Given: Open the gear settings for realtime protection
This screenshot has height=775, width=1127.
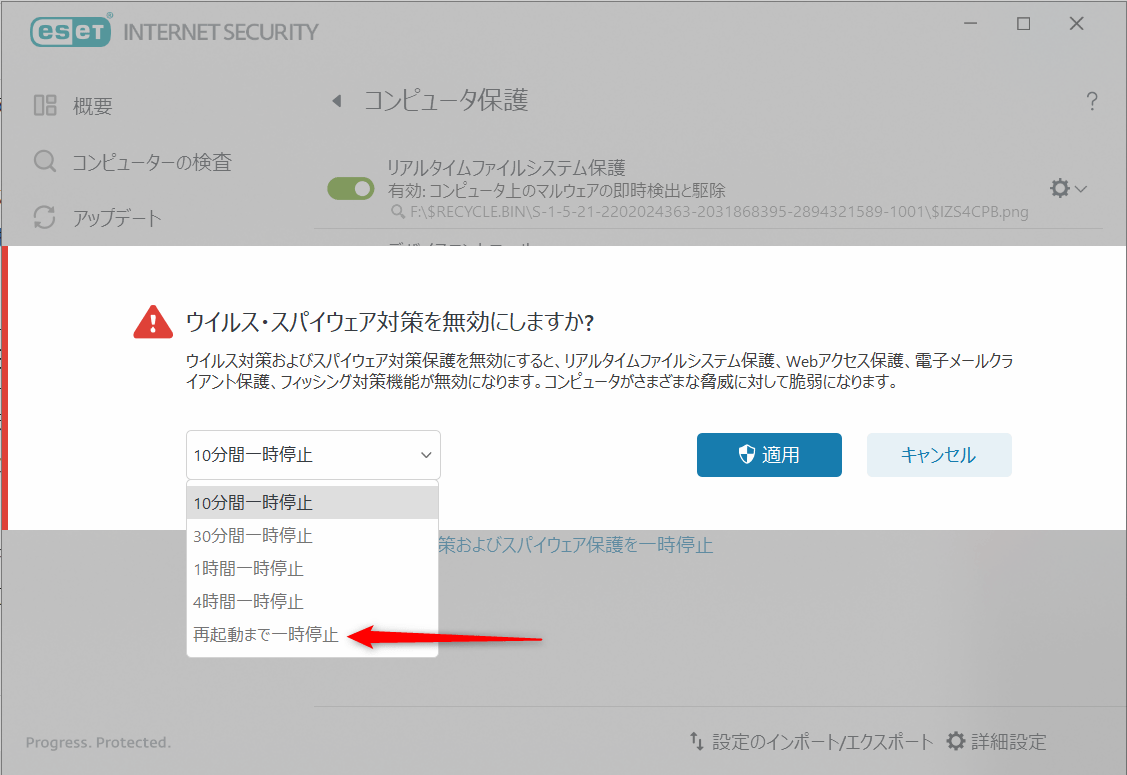Looking at the screenshot, I should (1059, 188).
